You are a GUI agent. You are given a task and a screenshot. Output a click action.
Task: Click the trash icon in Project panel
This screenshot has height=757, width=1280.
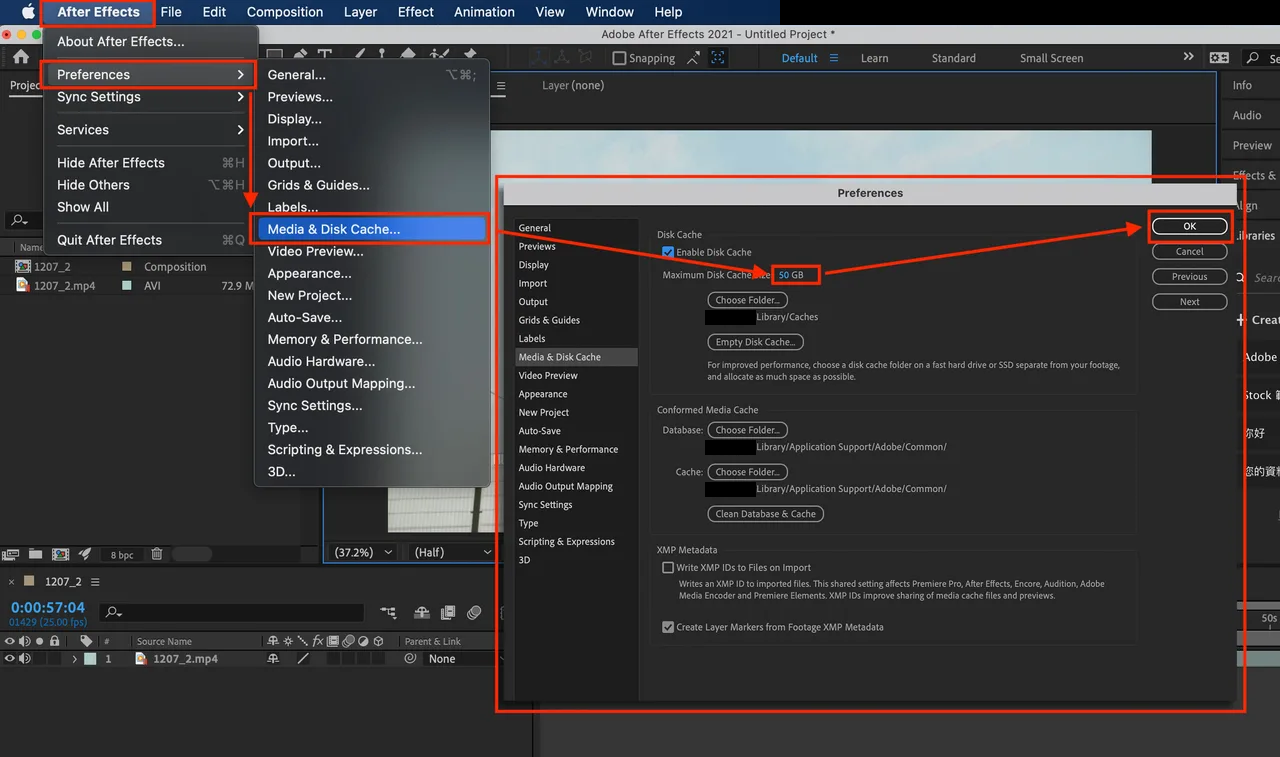pyautogui.click(x=157, y=554)
